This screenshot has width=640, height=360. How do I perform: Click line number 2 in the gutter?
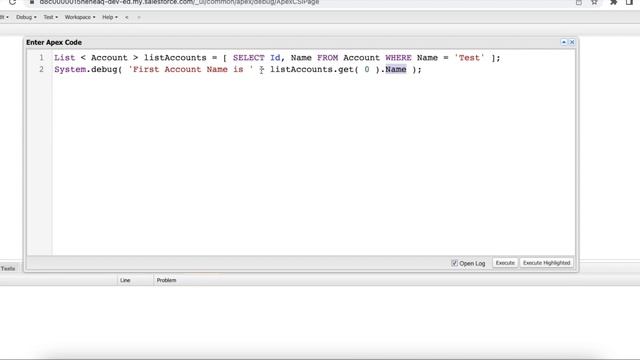point(41,69)
